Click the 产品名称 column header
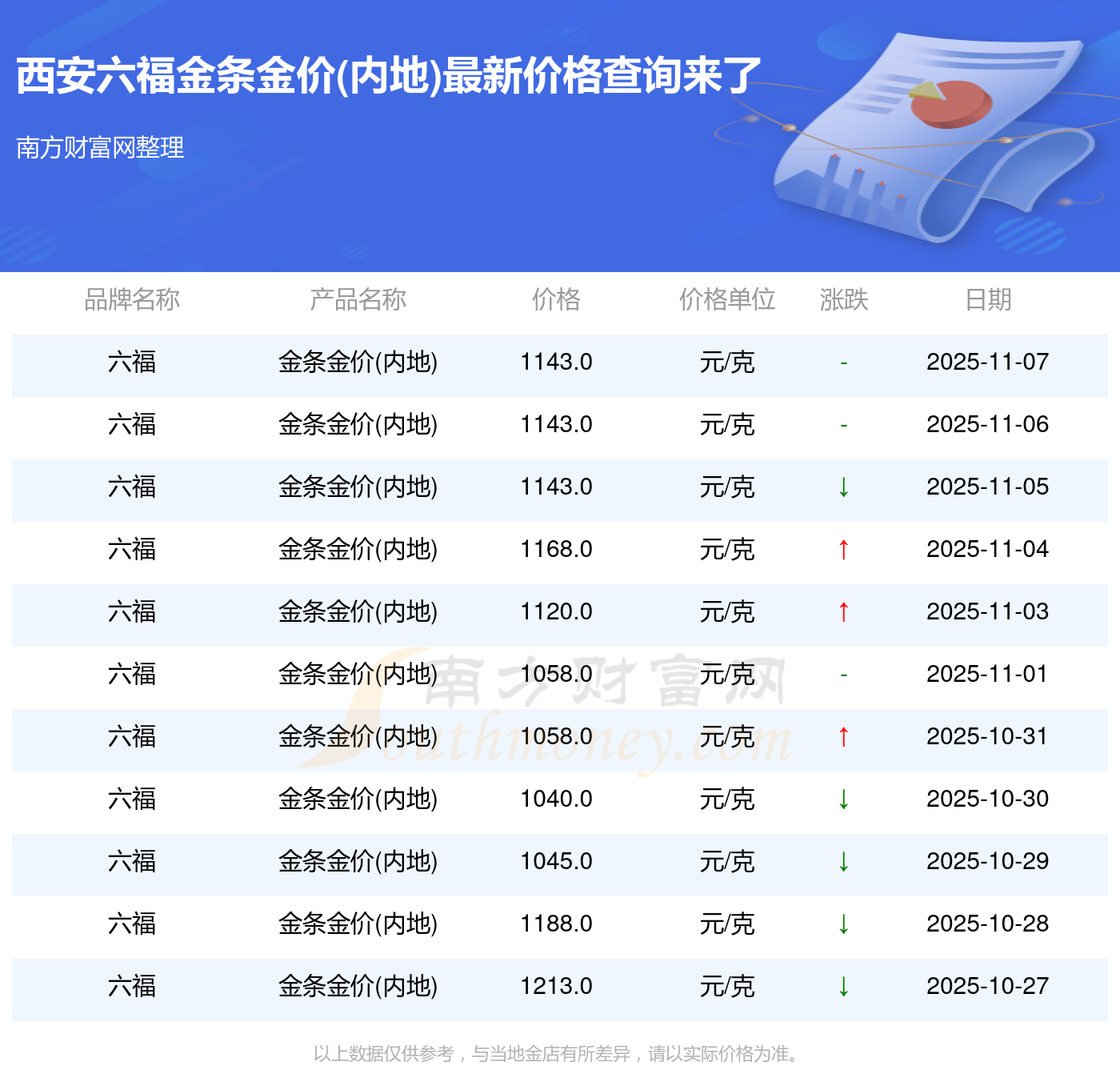This screenshot has height=1090, width=1120. [x=358, y=300]
